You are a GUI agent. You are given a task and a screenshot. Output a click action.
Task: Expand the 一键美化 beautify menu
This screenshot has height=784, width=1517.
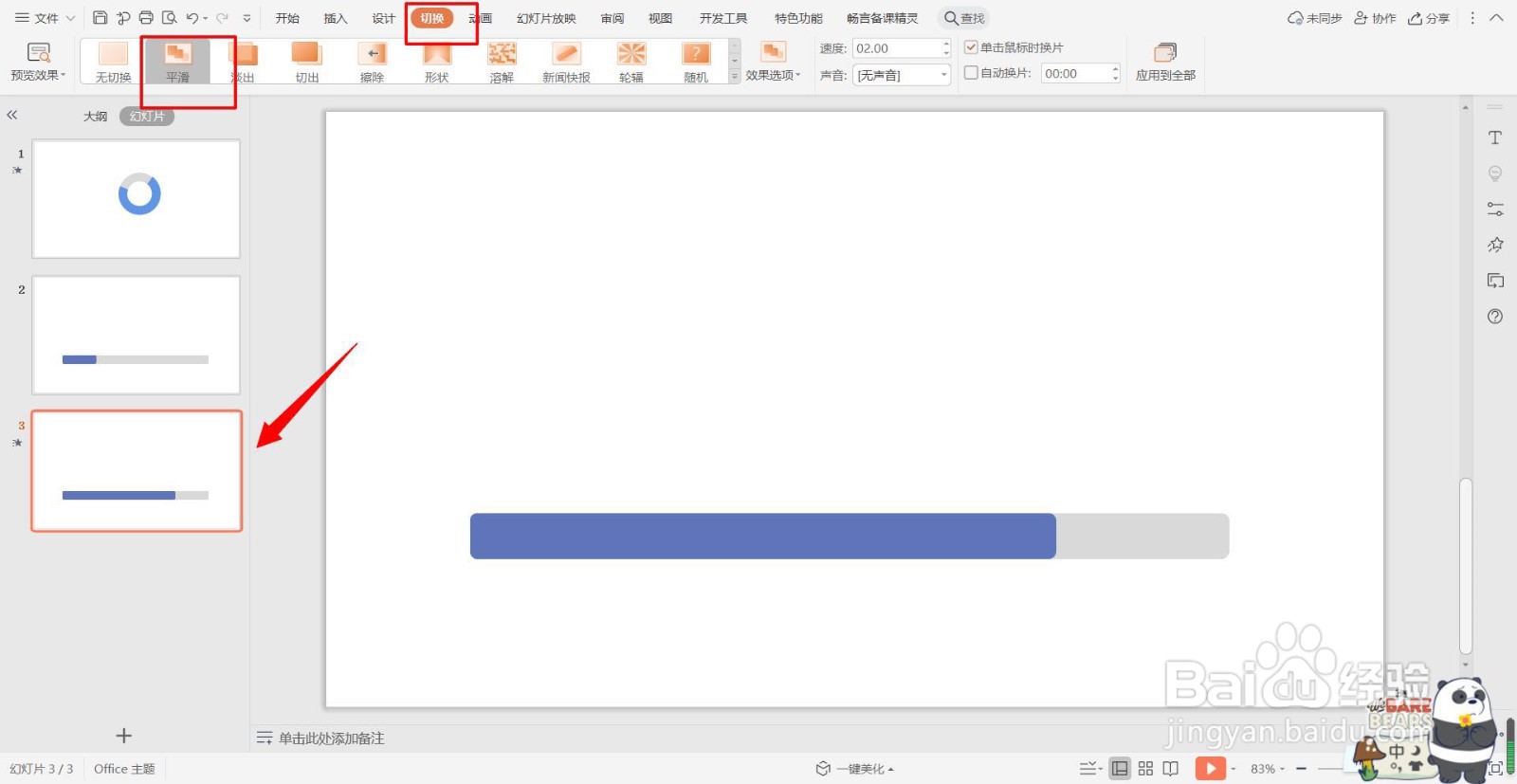click(x=855, y=769)
